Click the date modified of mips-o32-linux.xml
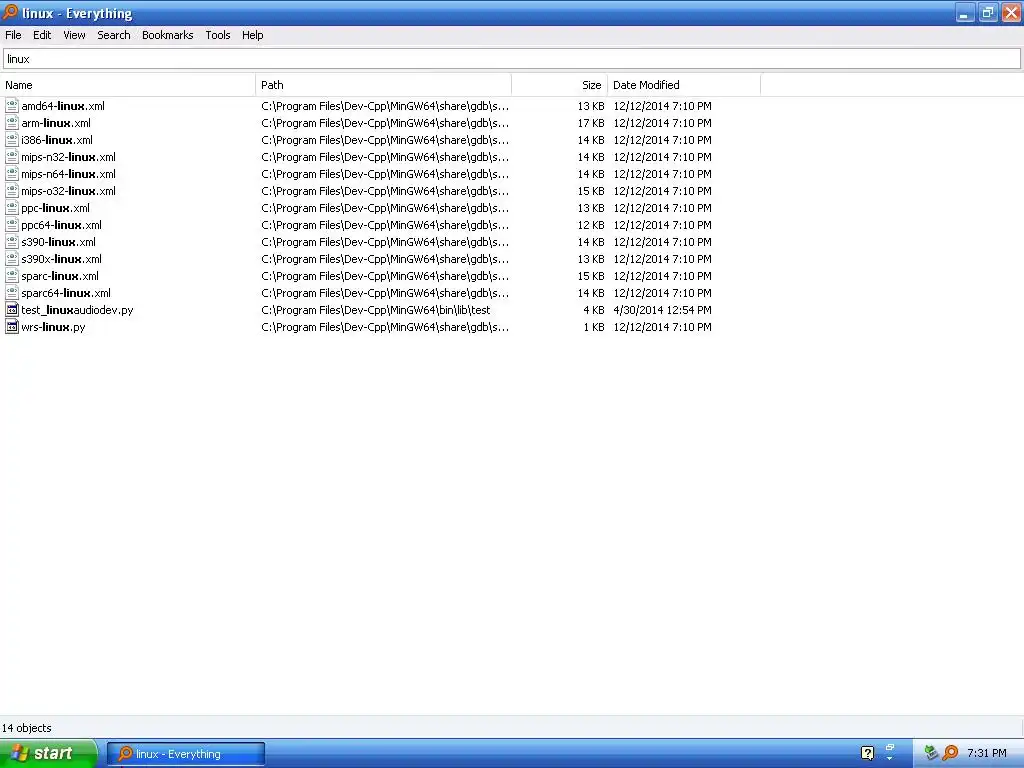The image size is (1024, 768). [x=662, y=191]
